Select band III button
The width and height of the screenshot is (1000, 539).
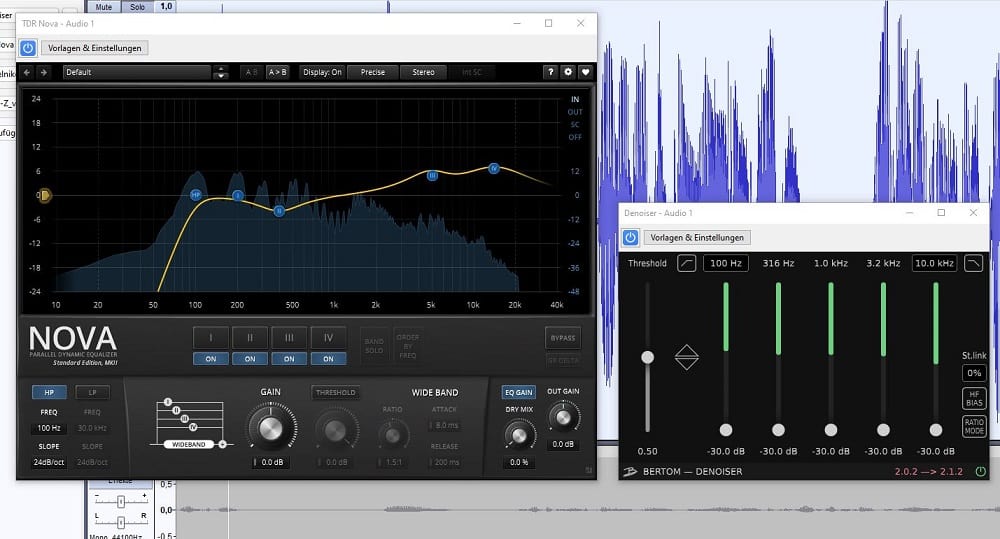click(x=289, y=337)
